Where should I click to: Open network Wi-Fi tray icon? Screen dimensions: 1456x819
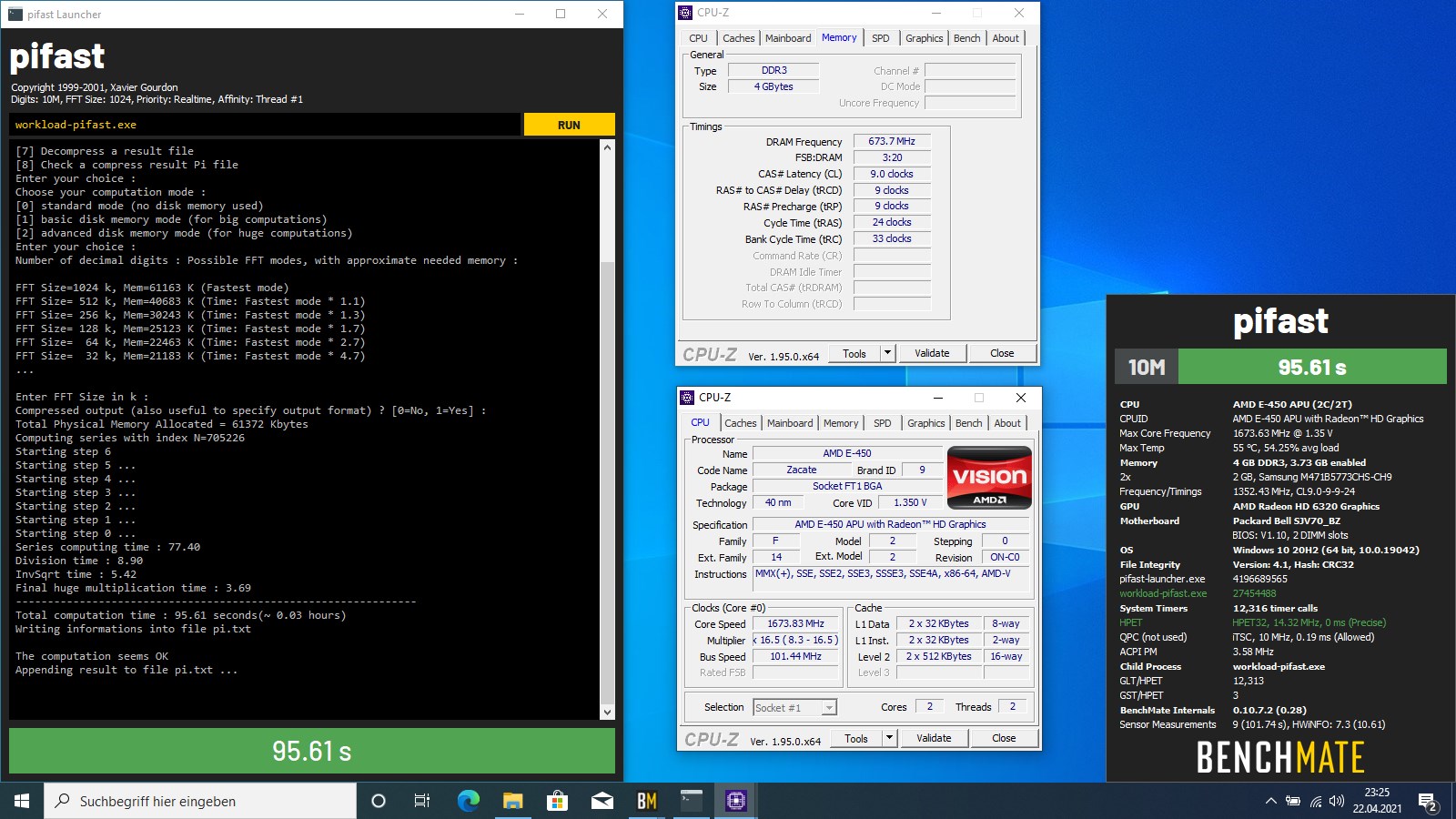(x=1315, y=801)
